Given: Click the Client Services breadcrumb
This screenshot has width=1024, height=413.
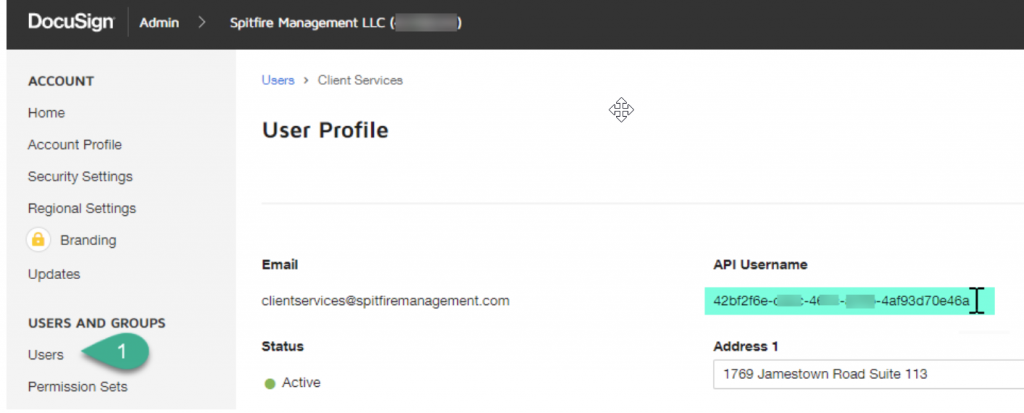Looking at the screenshot, I should tap(360, 80).
